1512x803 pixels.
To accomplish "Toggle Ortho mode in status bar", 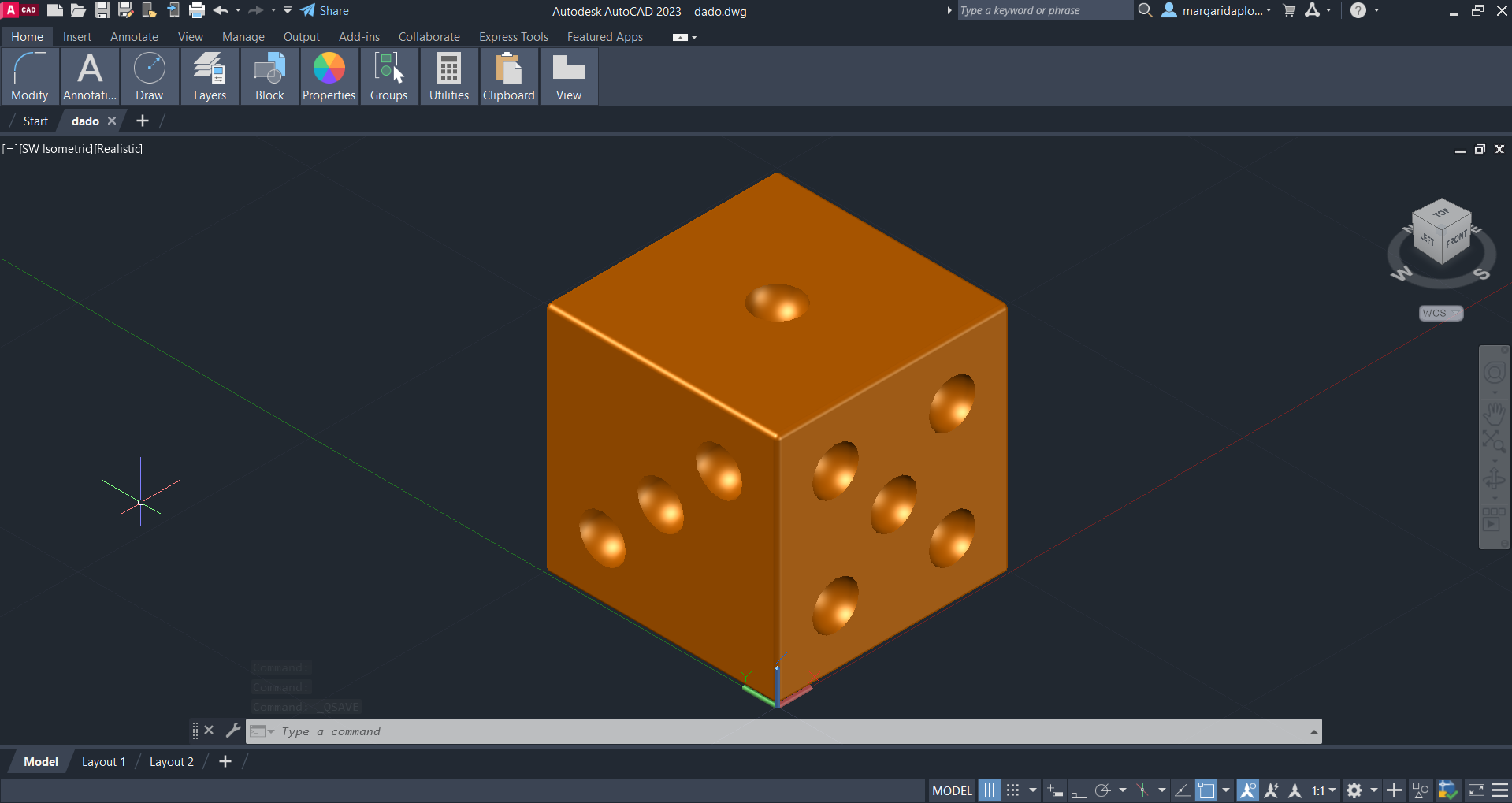I will [x=1079, y=790].
